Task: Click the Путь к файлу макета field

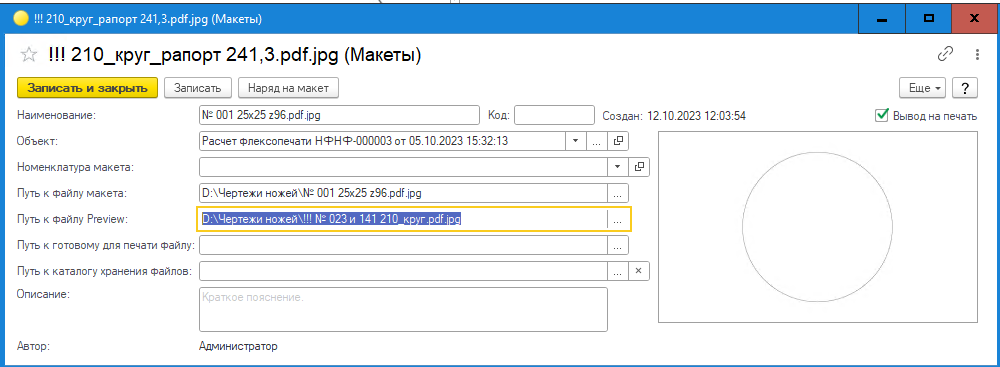Action: [404, 193]
